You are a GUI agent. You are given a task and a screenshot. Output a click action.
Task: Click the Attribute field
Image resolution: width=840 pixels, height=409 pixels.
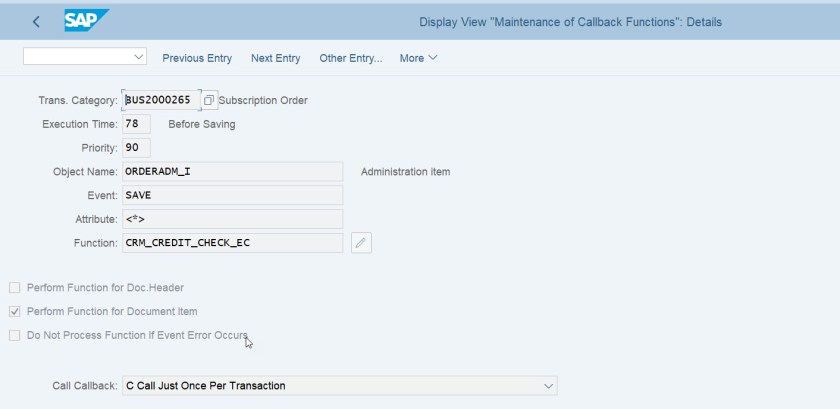pos(232,219)
